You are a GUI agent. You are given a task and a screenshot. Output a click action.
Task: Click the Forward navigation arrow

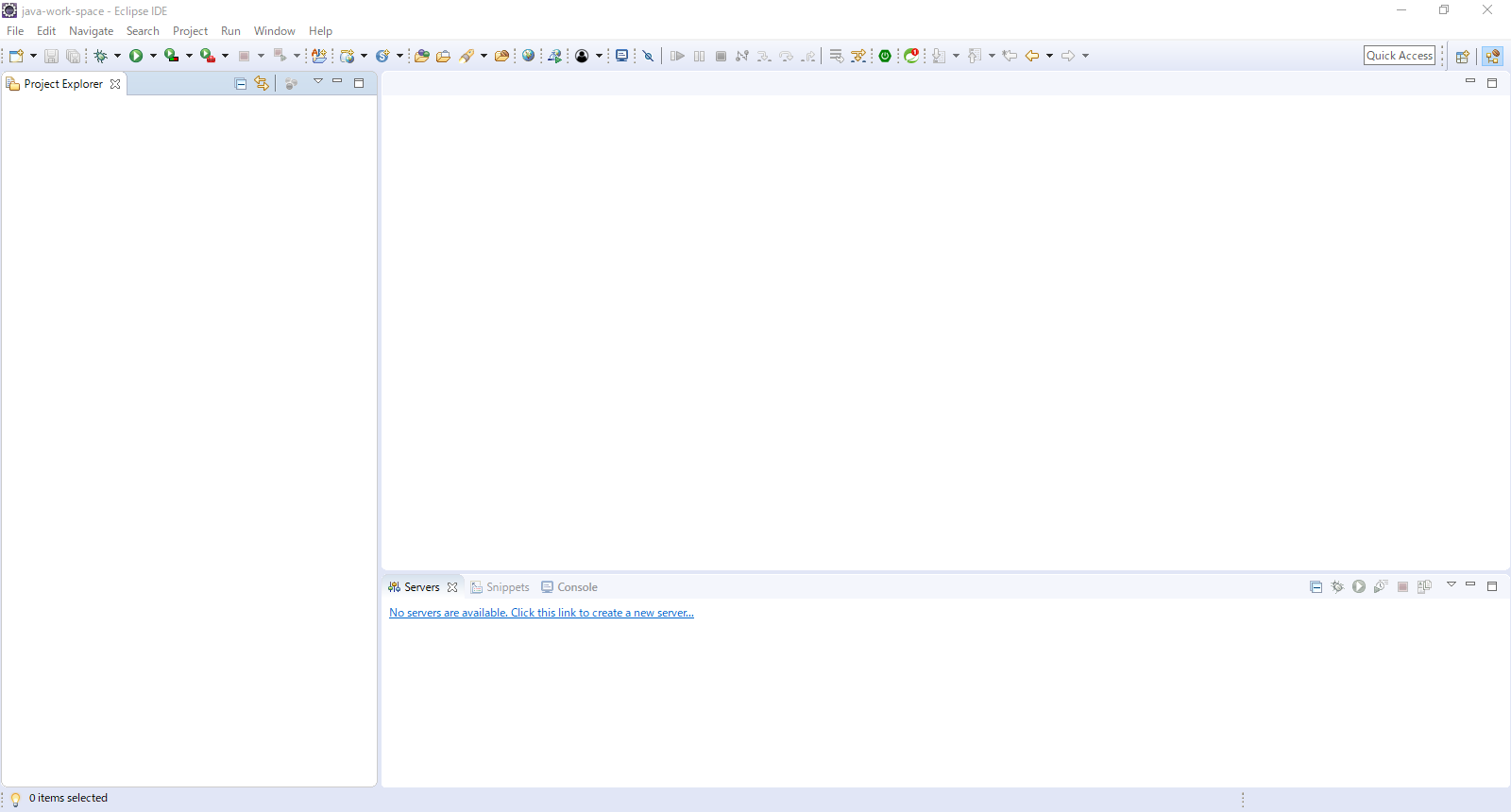[x=1068, y=56]
